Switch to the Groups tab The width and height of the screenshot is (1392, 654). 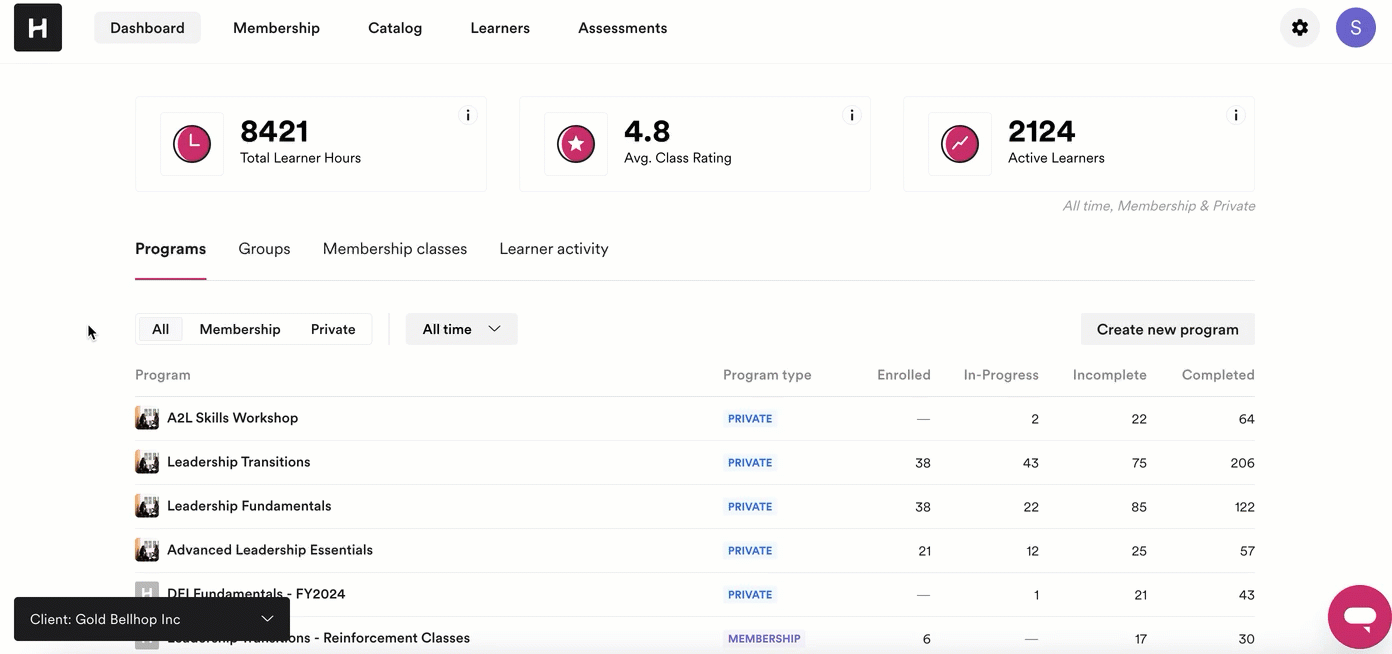click(264, 249)
